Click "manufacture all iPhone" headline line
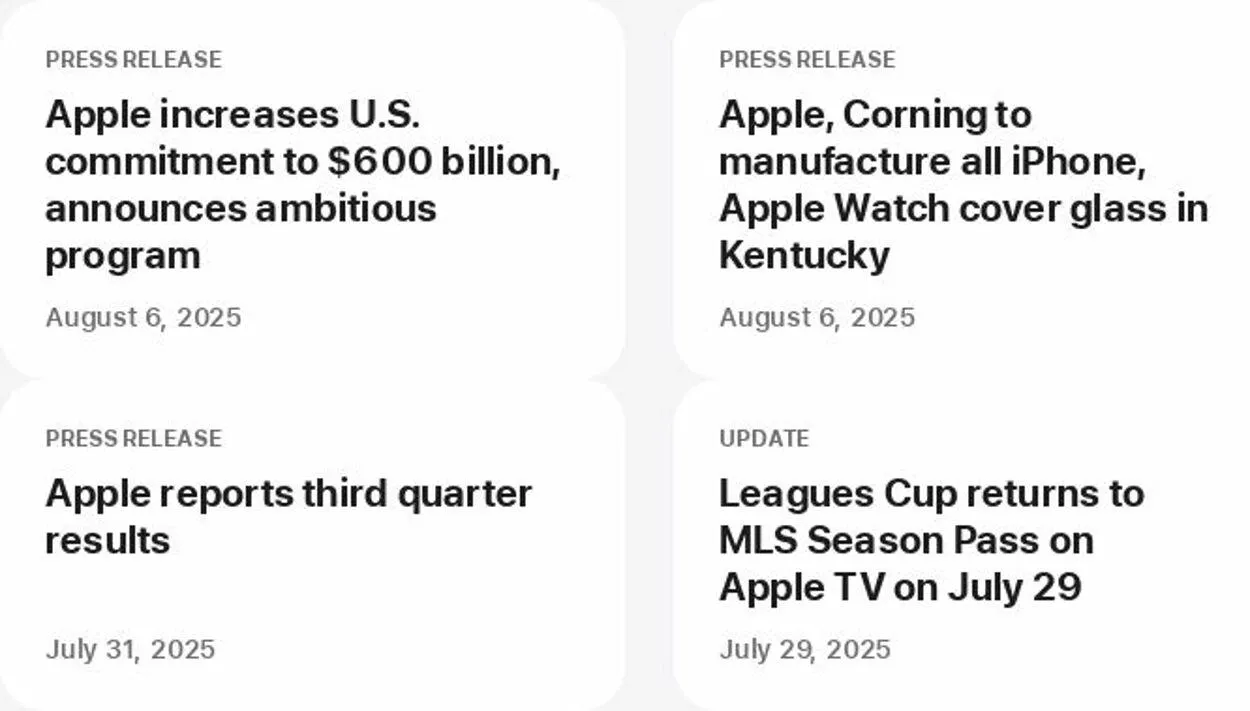 [x=932, y=162]
